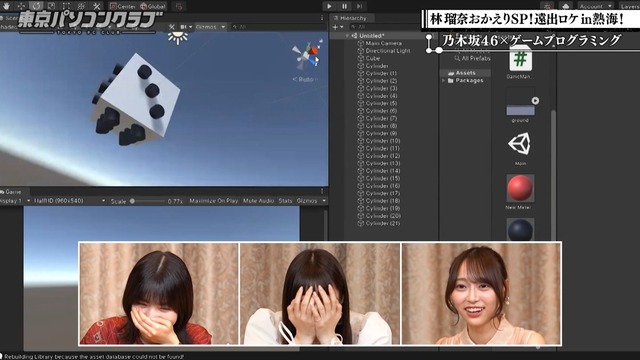Image resolution: width=640 pixels, height=360 pixels.
Task: Open the Half HD (960x540) resolution dropdown
Action: [x=69, y=201]
